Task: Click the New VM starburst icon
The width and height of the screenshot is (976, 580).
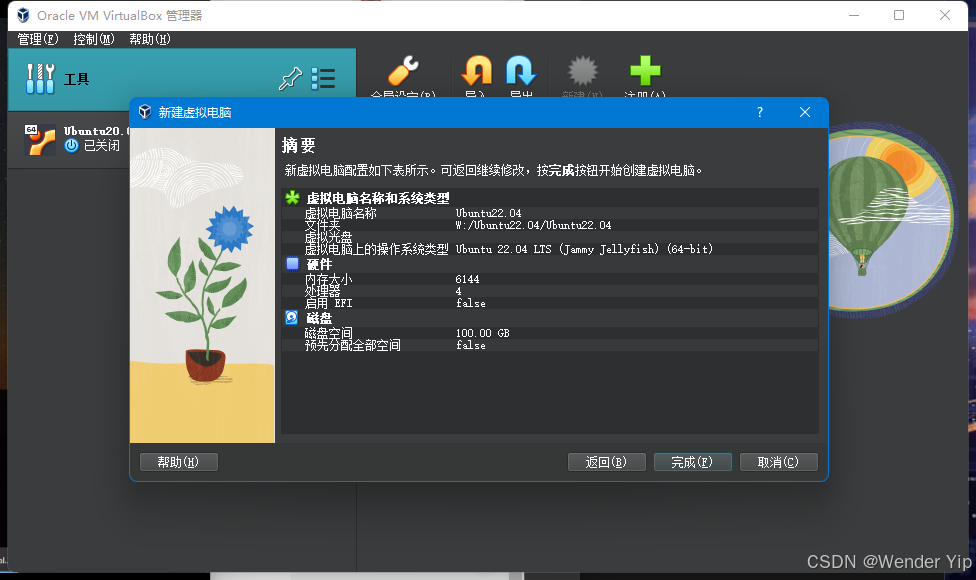Action: coord(582,70)
